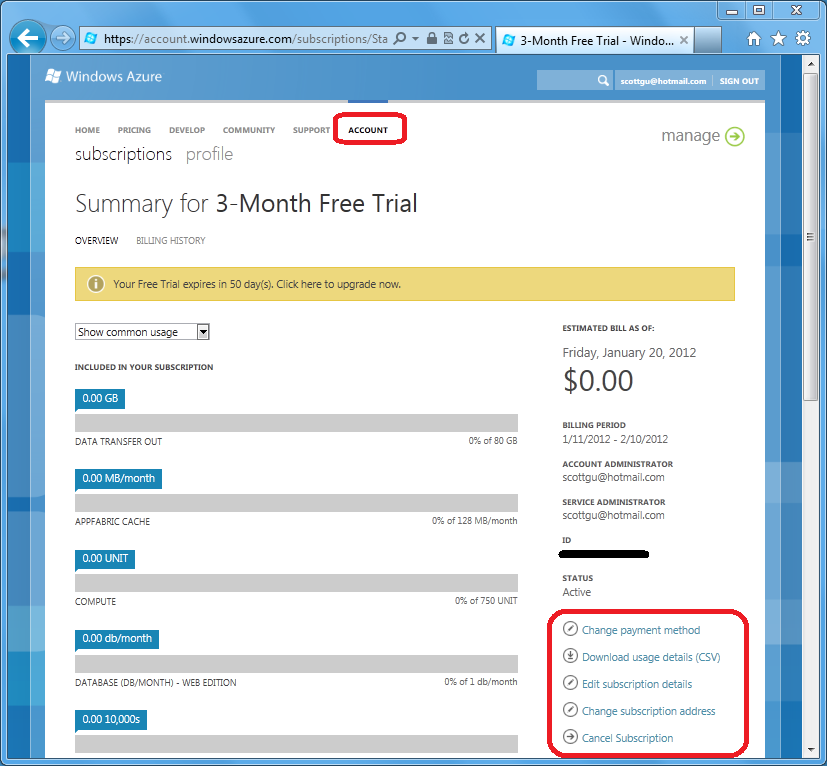Click the 0.00 10,000s usage label
The image size is (827, 766).
(x=111, y=720)
